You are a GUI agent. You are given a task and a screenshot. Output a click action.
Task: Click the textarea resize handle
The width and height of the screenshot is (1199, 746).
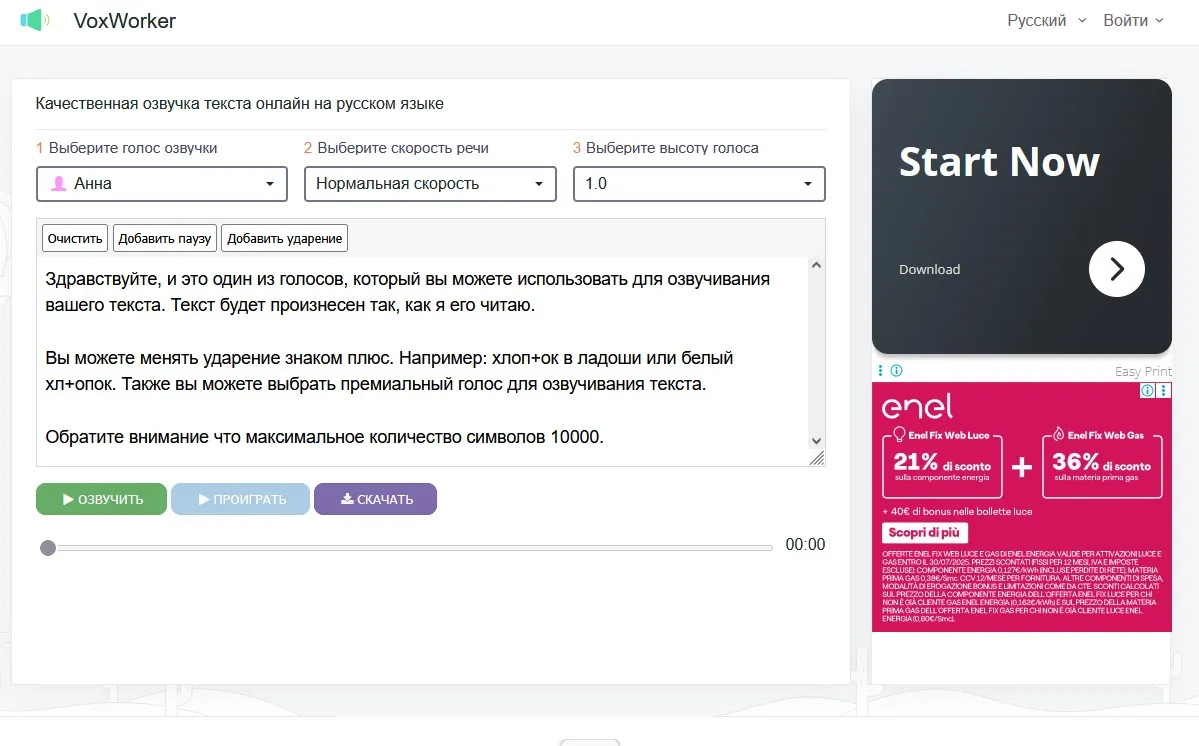click(817, 458)
